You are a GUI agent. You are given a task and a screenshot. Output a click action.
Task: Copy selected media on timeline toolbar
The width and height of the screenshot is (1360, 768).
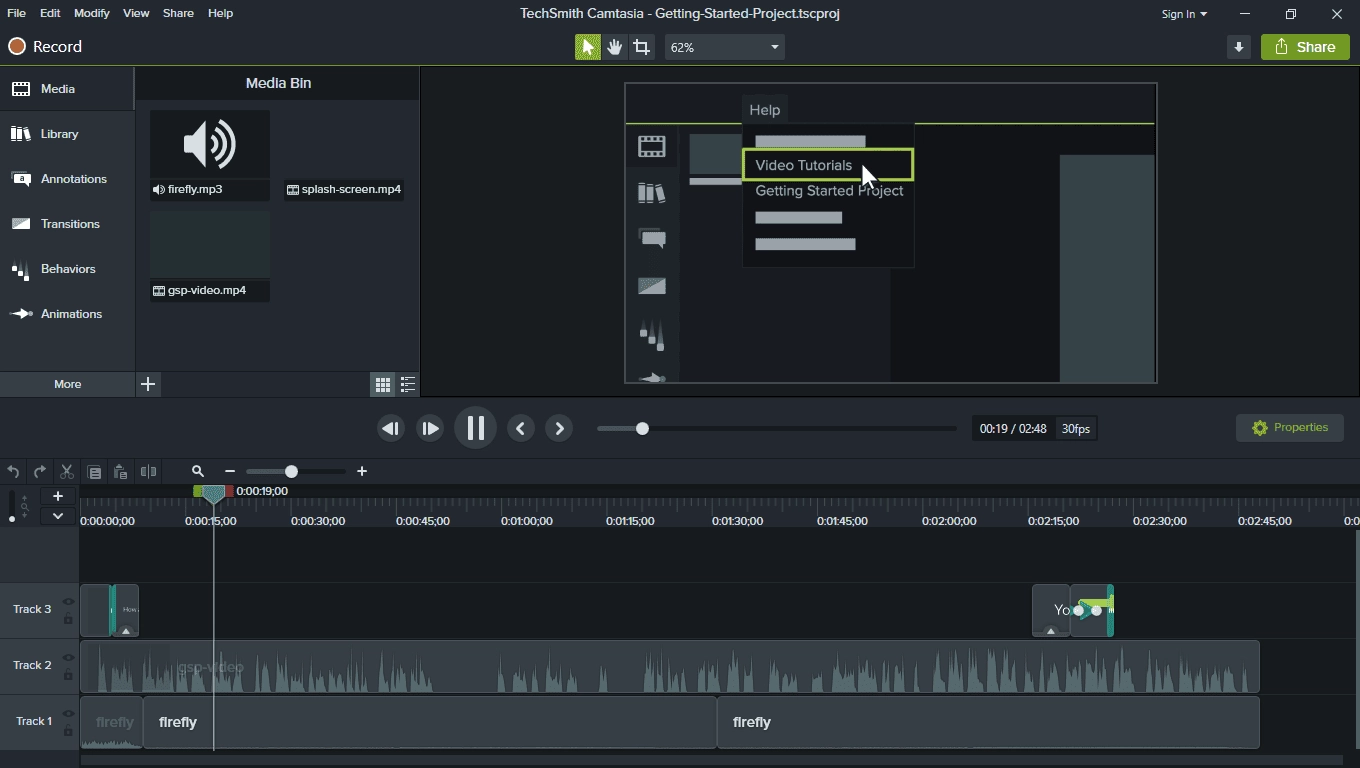tap(94, 472)
